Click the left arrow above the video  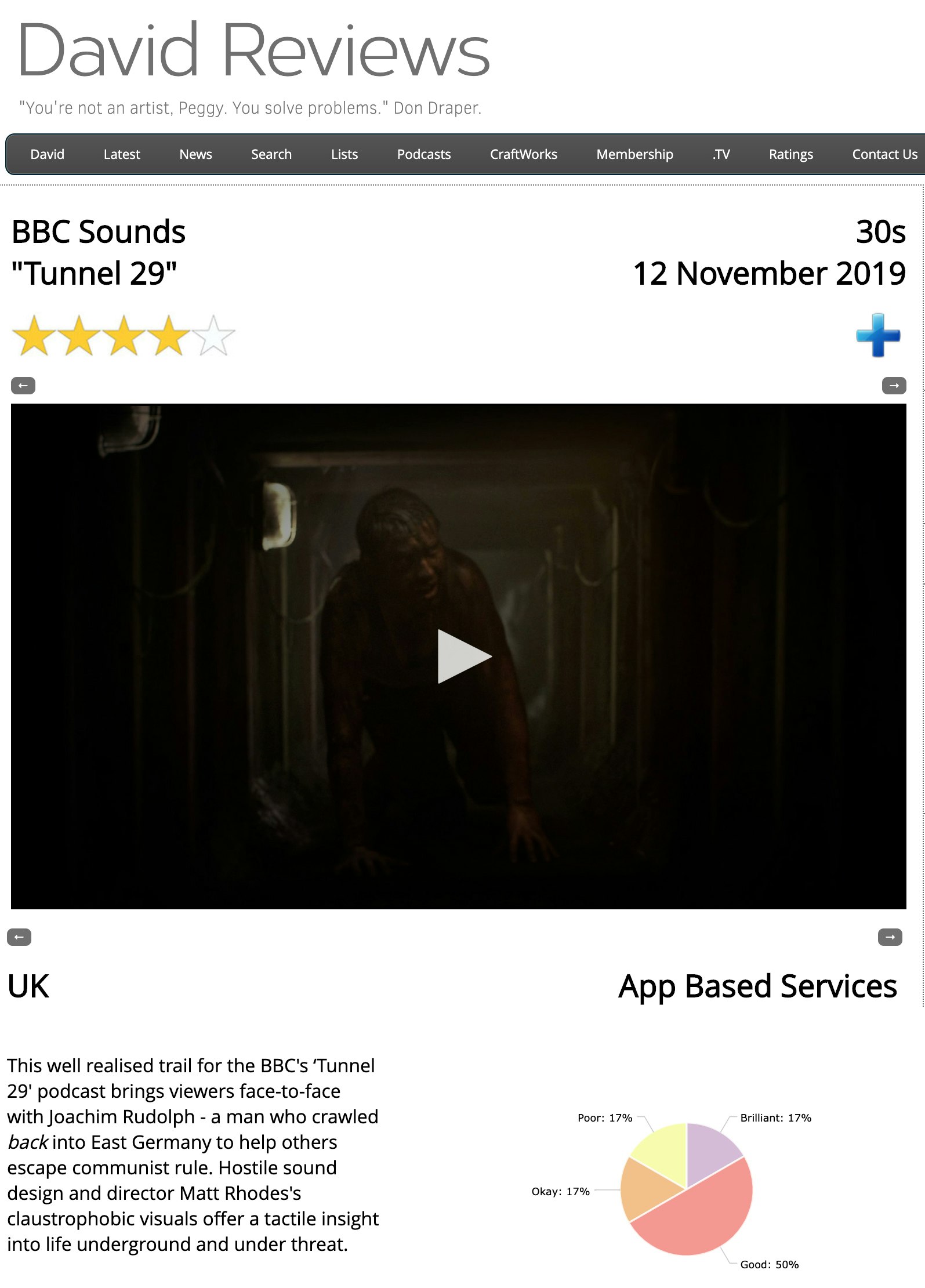tap(23, 386)
